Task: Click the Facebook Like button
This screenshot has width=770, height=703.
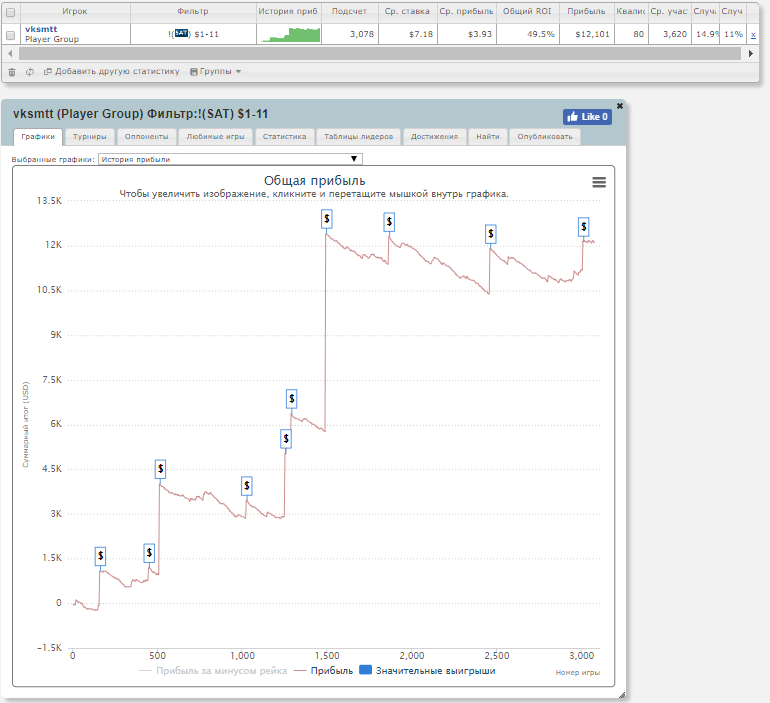Action: 587,117
